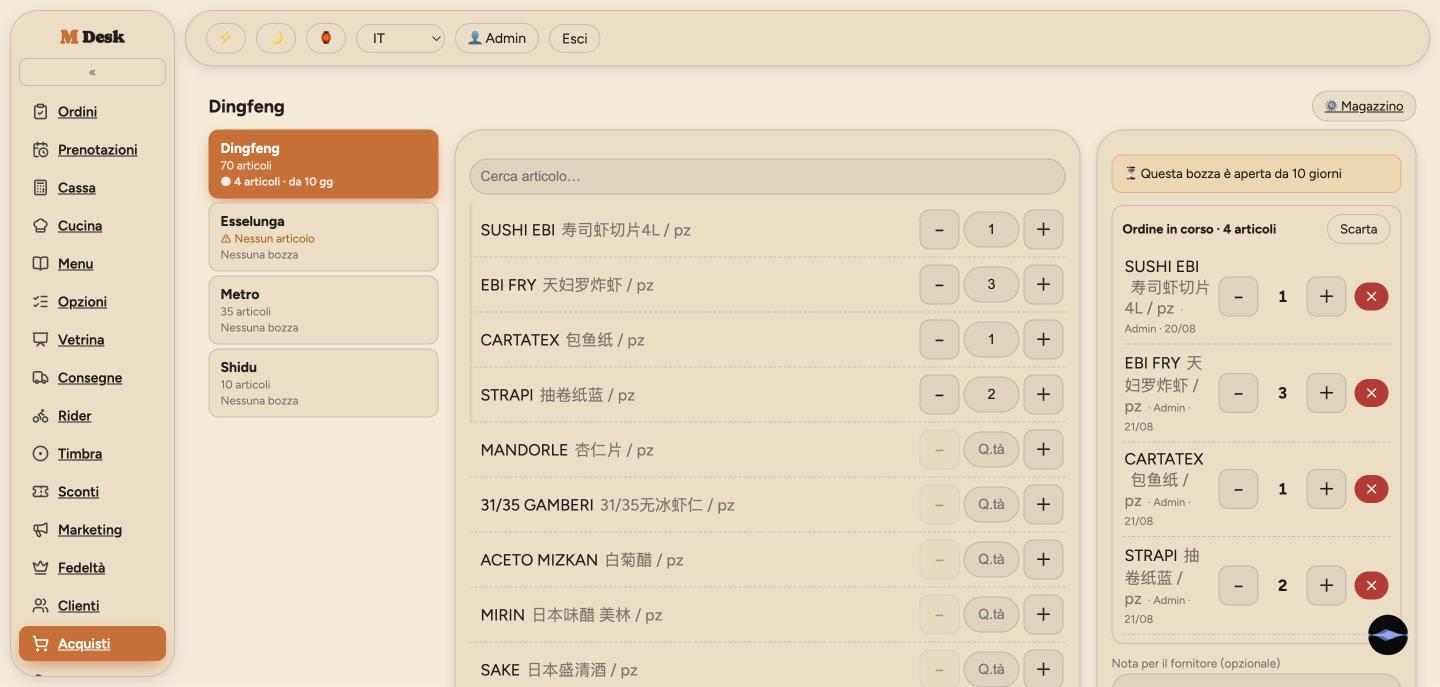Remove STRAPI from order with red X
1440x687 pixels.
[1371, 586]
